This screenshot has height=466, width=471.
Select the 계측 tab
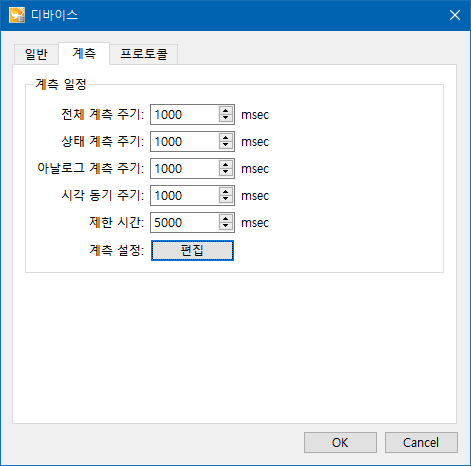coord(84,53)
